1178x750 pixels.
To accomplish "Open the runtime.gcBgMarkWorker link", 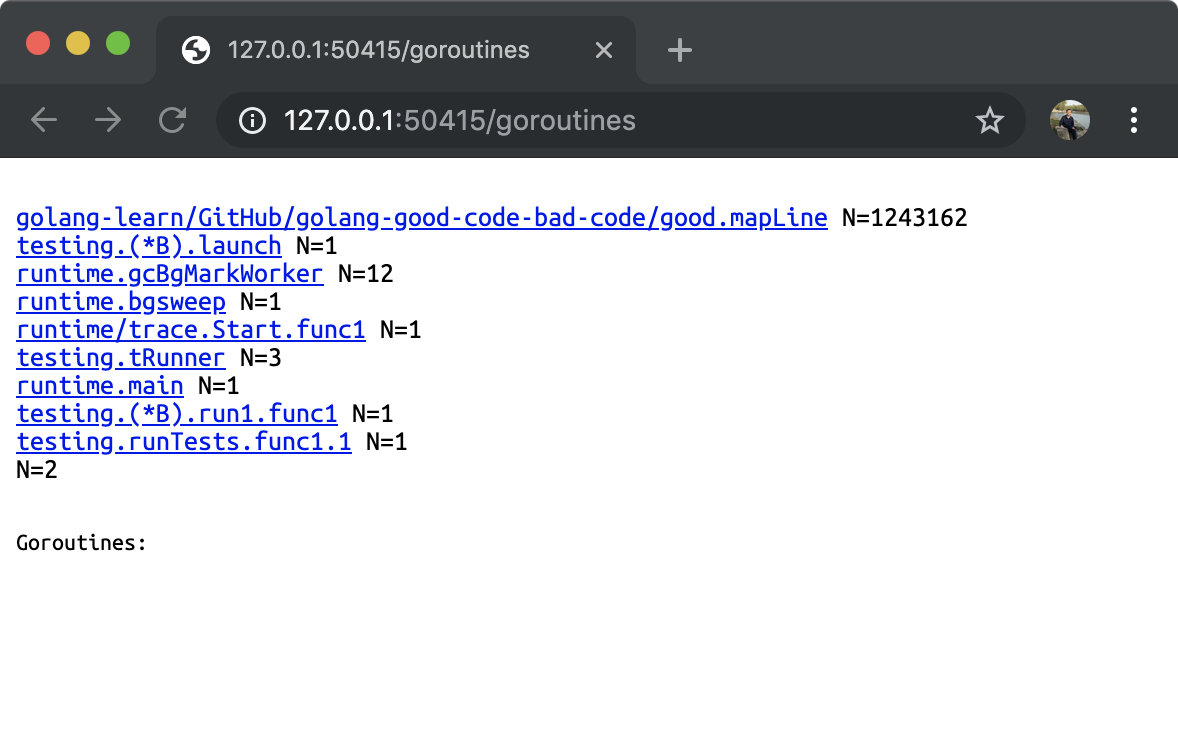I will 169,273.
